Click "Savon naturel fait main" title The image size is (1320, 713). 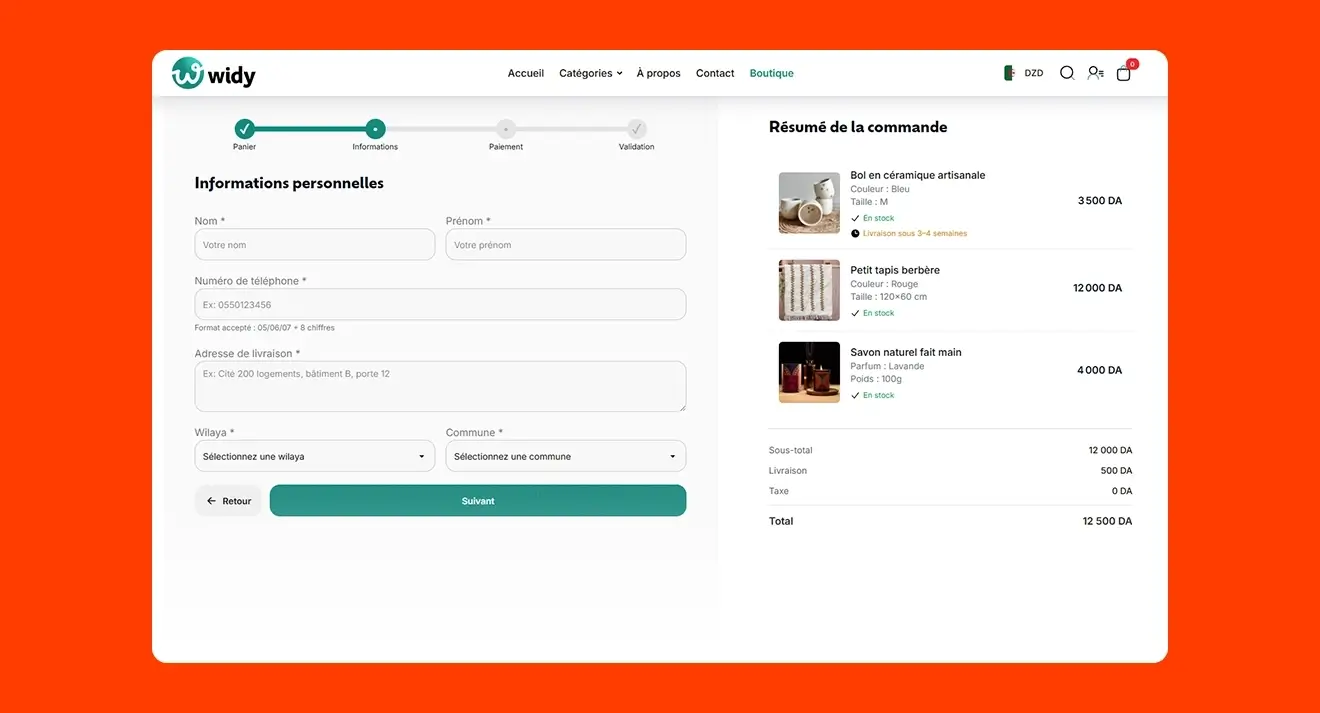[906, 352]
